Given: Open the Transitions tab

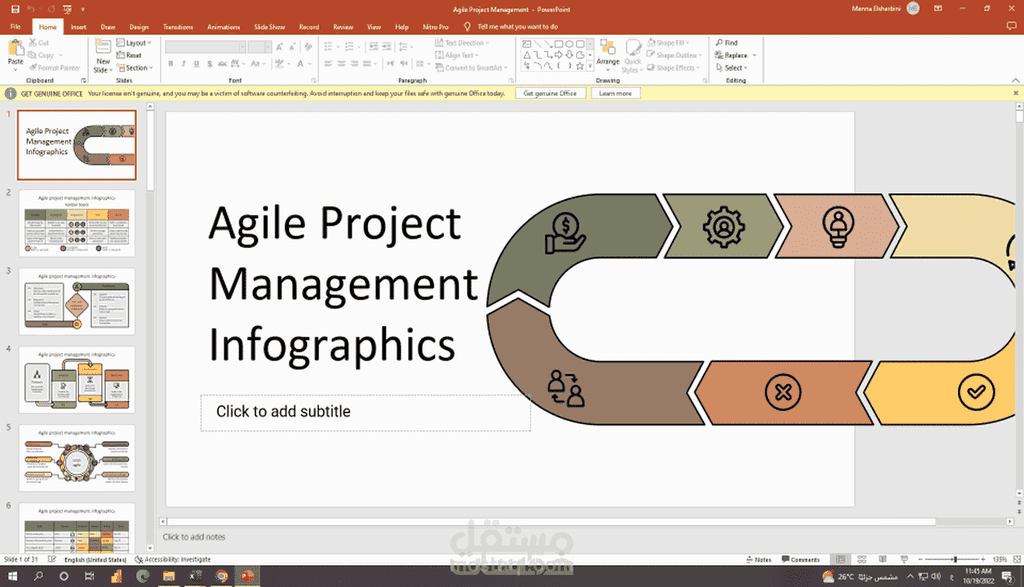Looking at the screenshot, I should [178, 27].
